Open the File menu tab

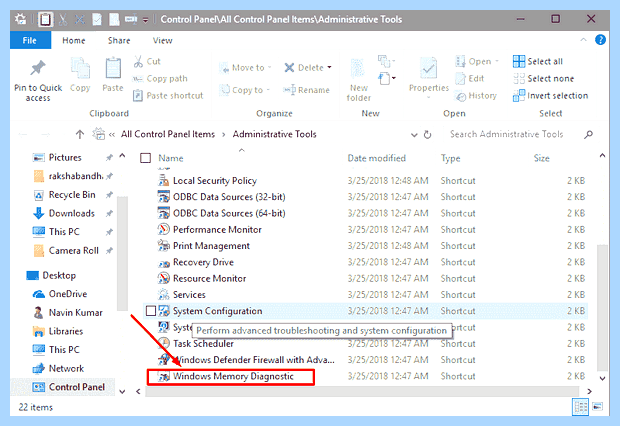[30, 40]
